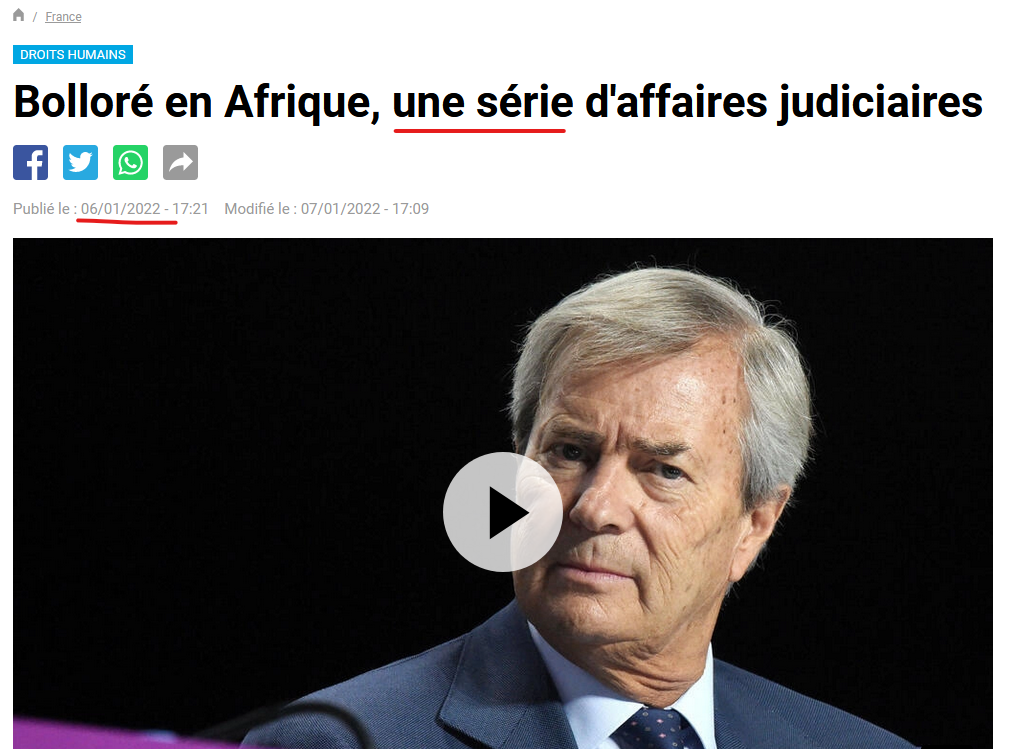Share the article on Facebook
Viewport: 1013px width, 749px height.
tap(30, 162)
